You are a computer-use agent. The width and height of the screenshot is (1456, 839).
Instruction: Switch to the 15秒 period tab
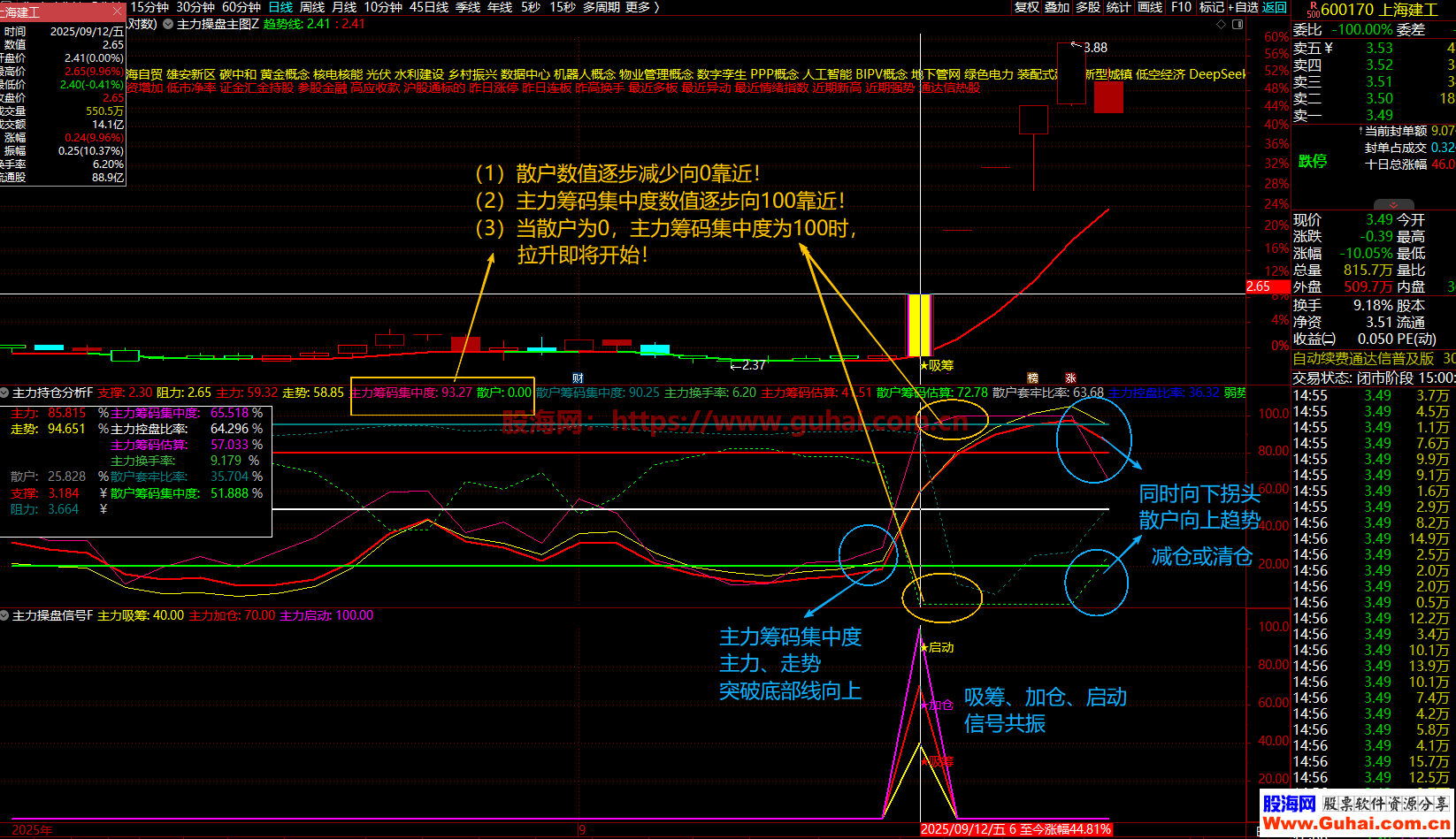(x=563, y=7)
